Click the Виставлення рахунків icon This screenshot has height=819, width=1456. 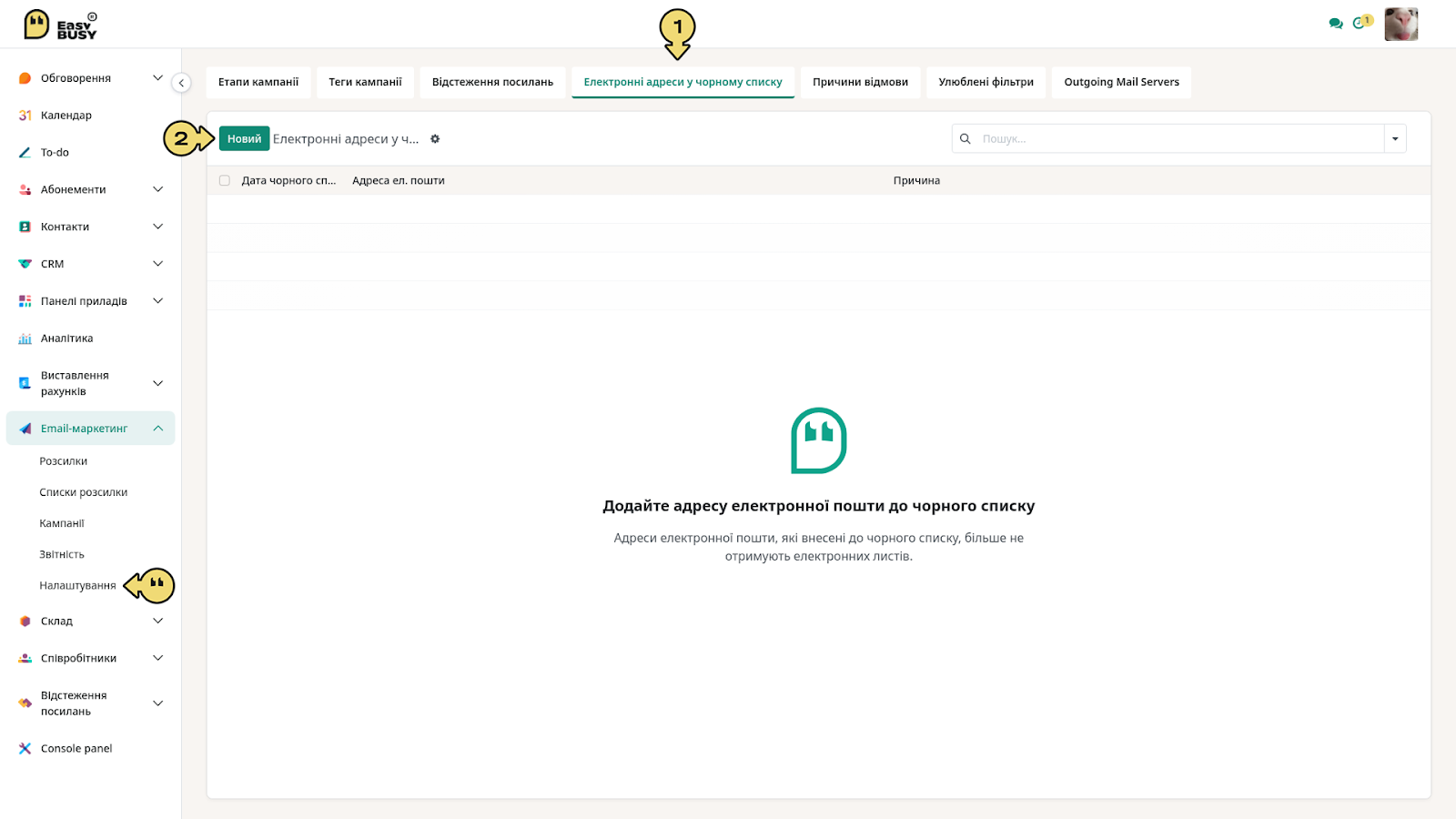pyautogui.click(x=25, y=383)
